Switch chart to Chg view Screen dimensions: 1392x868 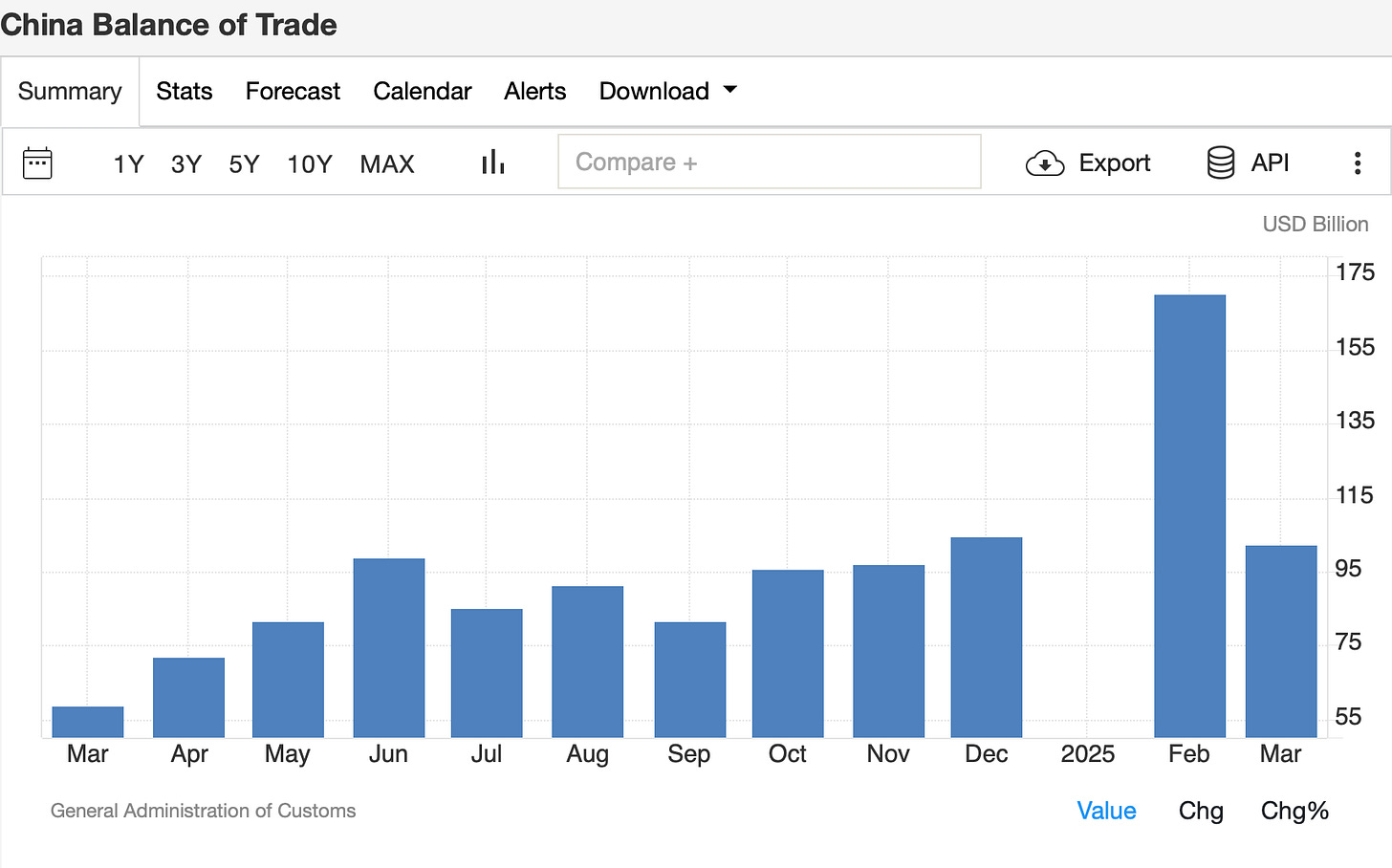[1201, 811]
